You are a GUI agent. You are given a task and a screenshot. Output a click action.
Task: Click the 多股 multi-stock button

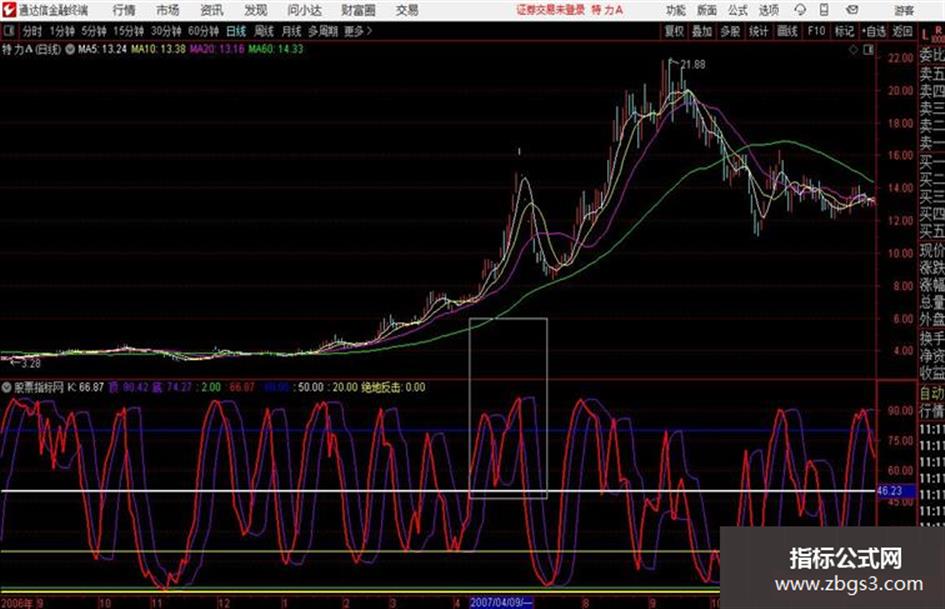730,31
